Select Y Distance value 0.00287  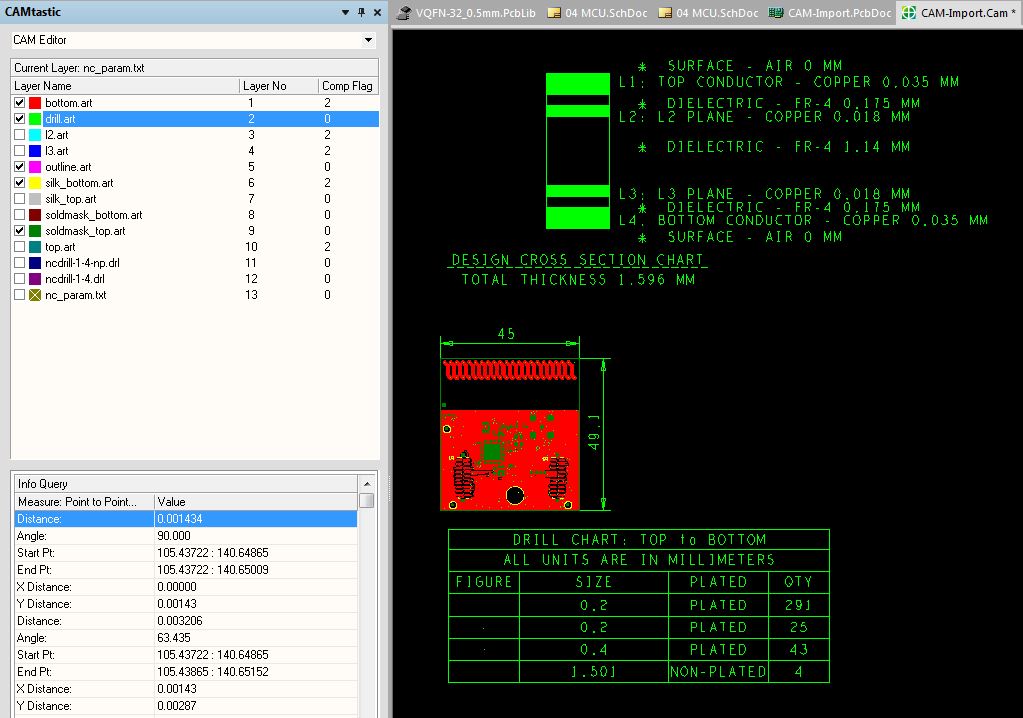(x=177, y=706)
